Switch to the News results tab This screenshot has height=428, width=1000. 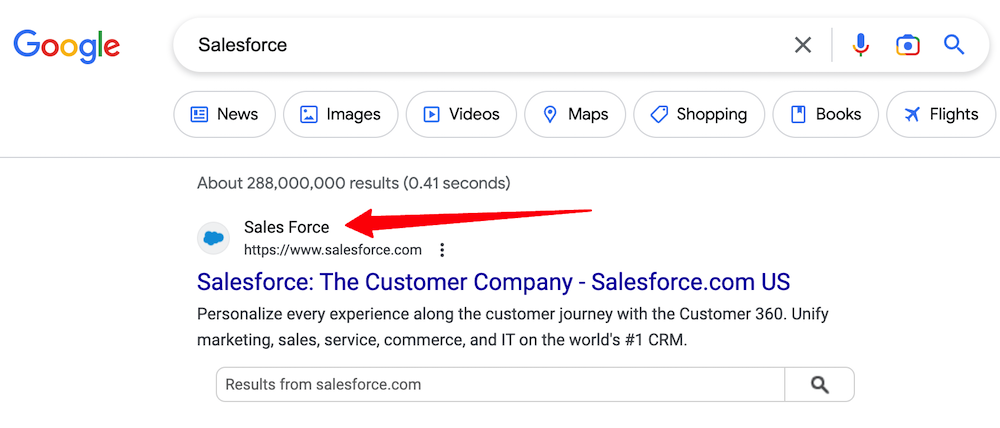[224, 114]
